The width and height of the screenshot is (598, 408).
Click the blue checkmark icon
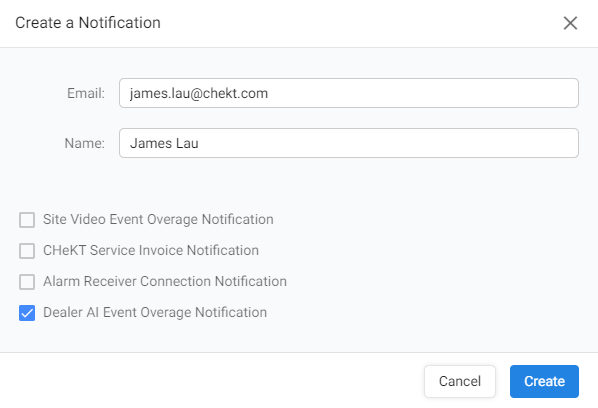point(27,313)
